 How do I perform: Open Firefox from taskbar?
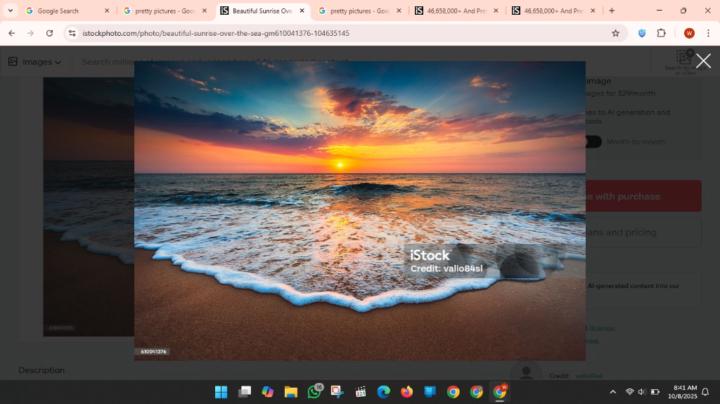pyautogui.click(x=407, y=392)
